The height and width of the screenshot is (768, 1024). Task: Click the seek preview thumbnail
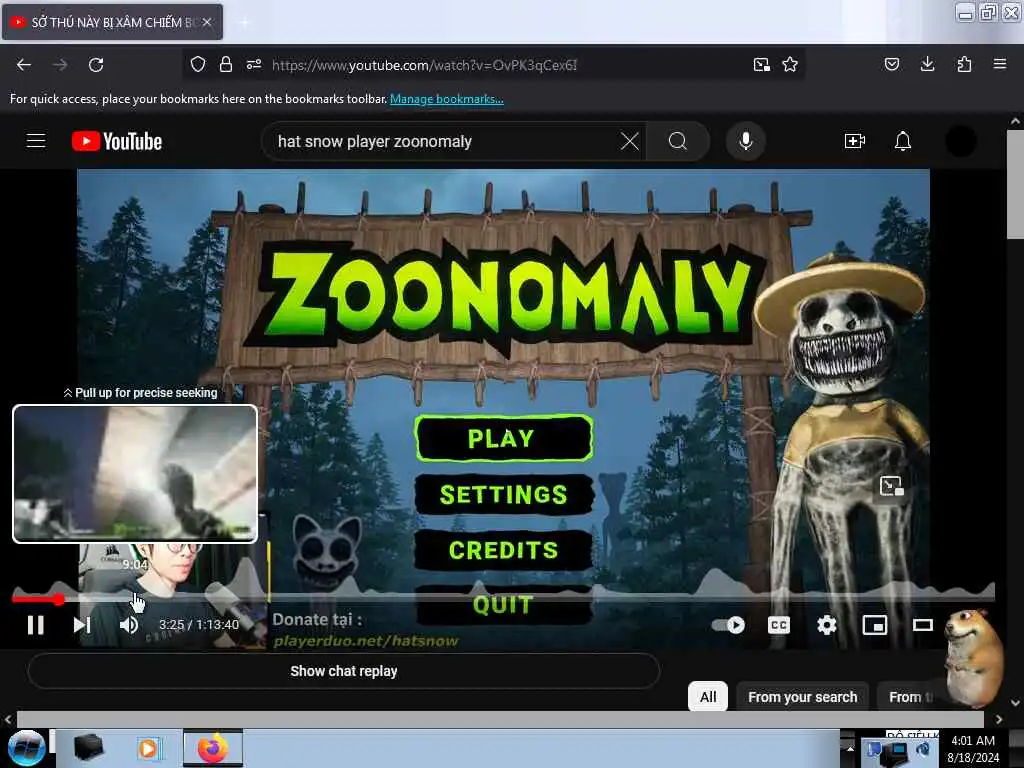135,474
